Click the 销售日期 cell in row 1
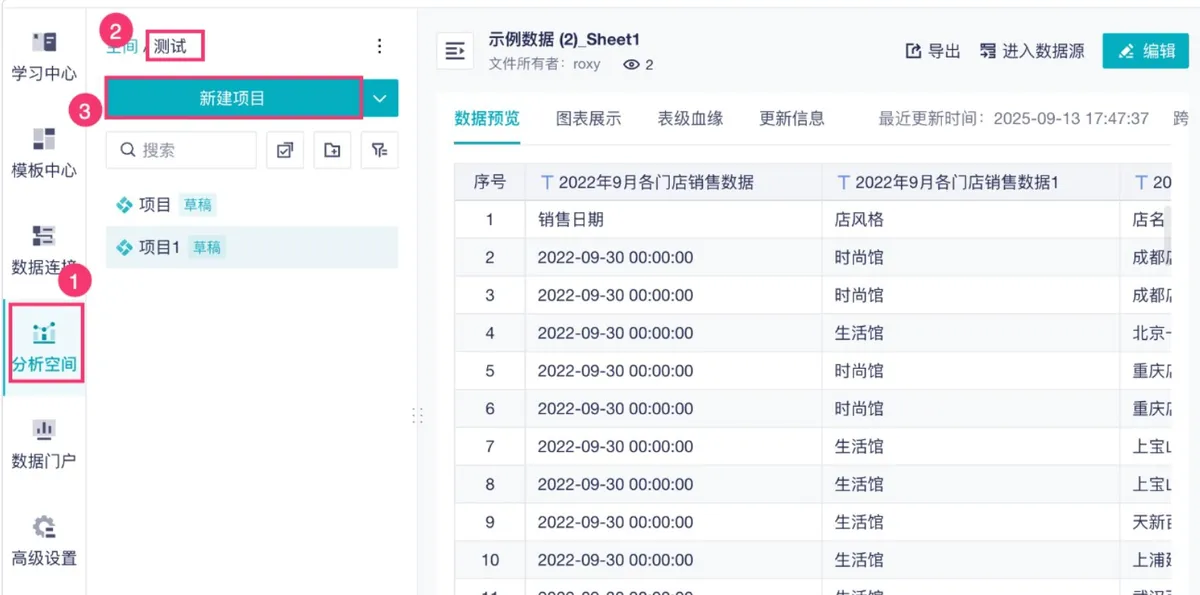 (674, 220)
